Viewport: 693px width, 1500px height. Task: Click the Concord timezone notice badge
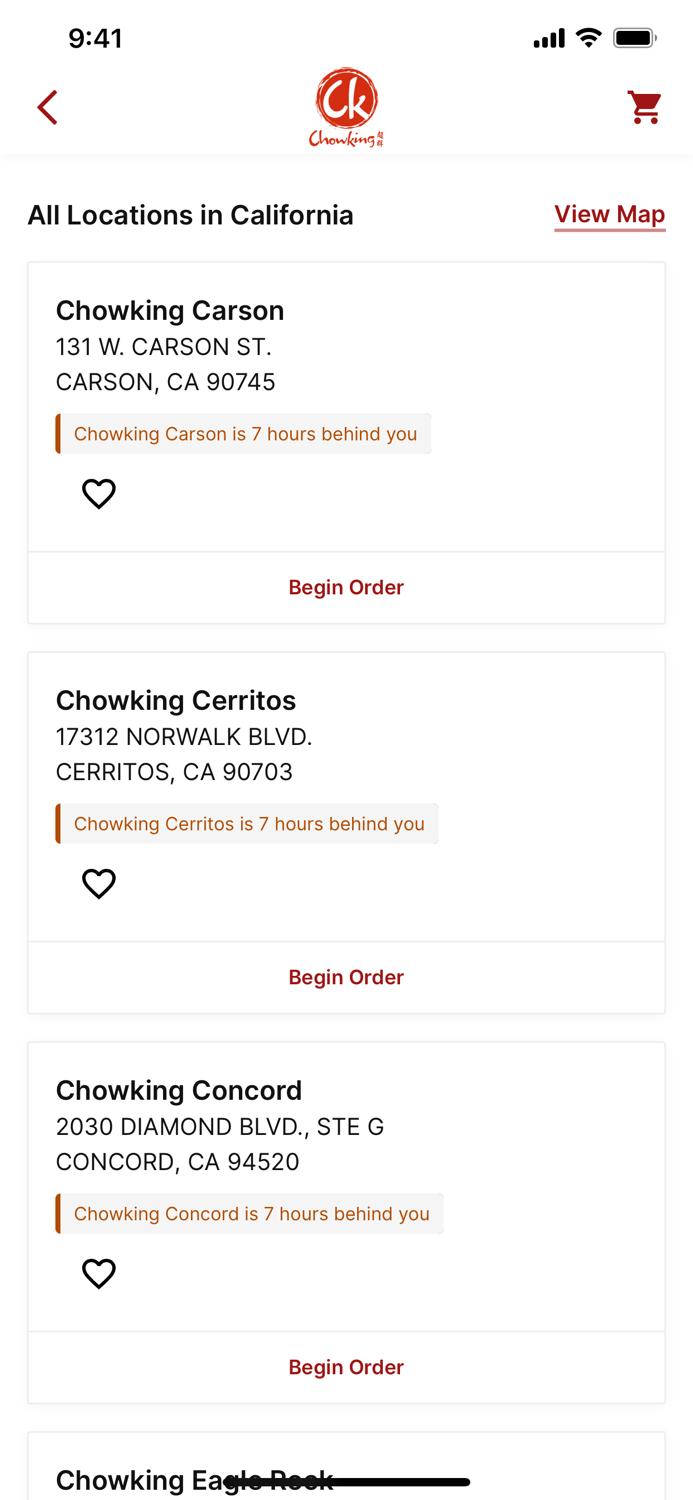[250, 1213]
